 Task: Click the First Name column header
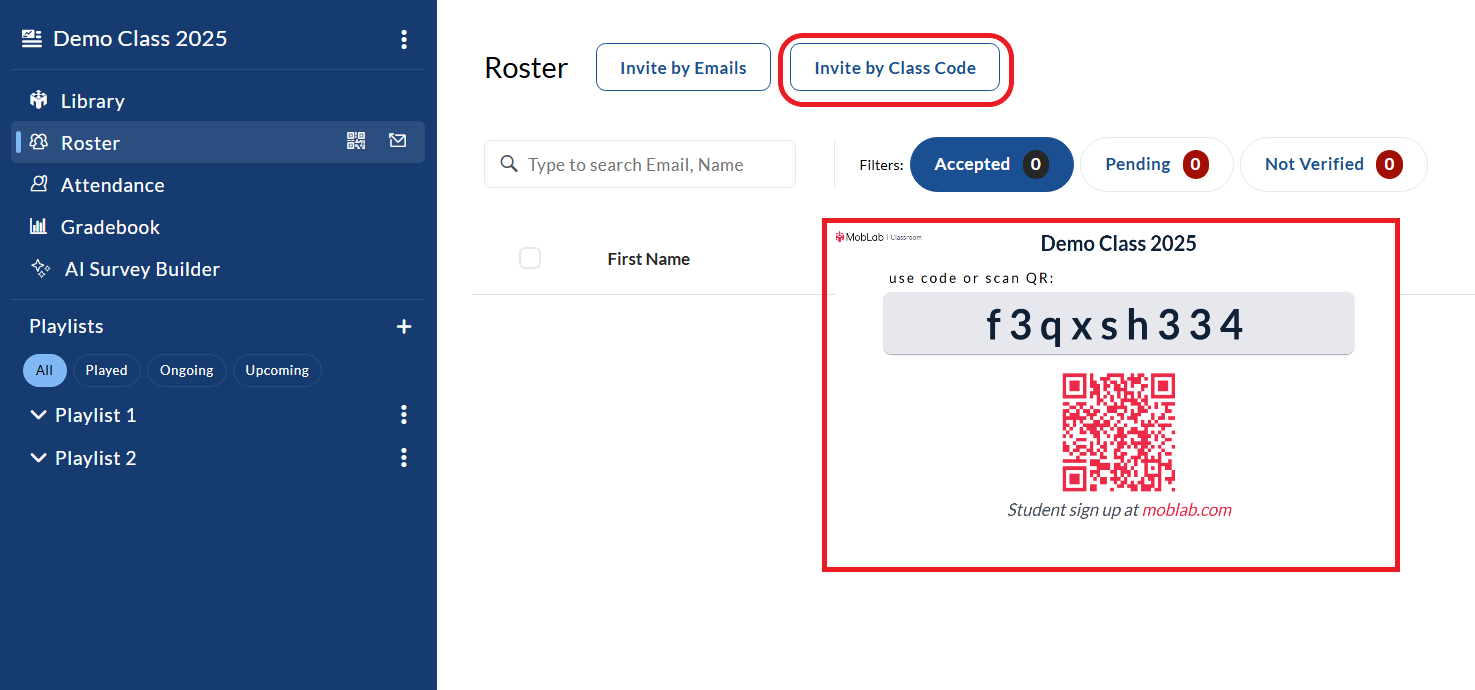point(648,259)
